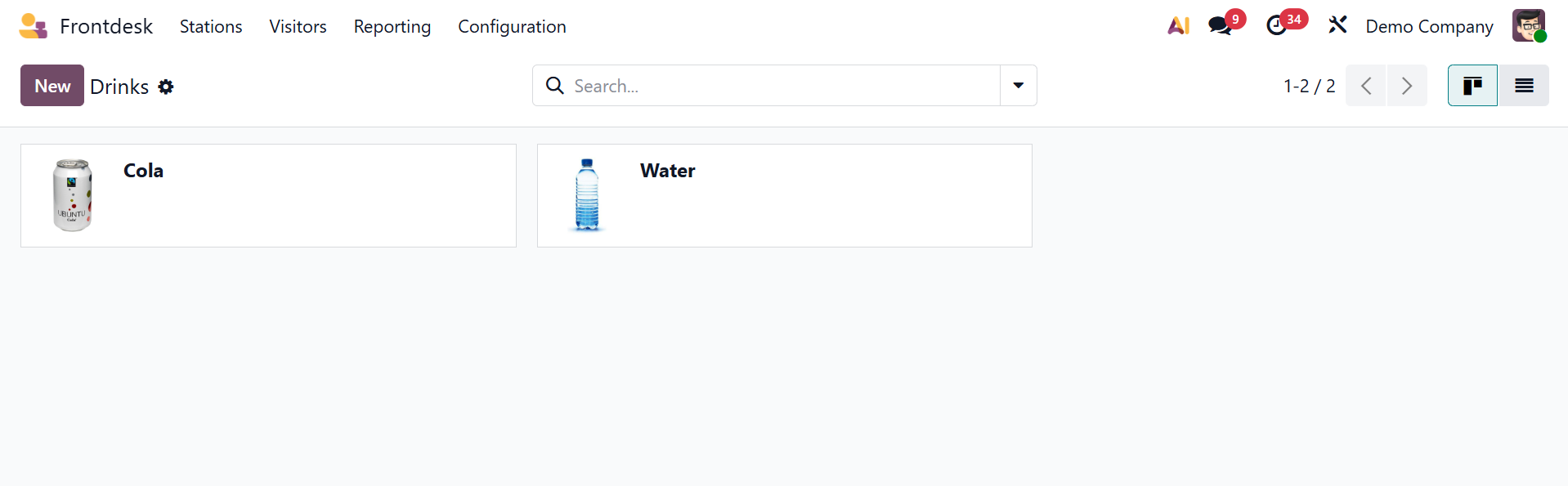This screenshot has width=1568, height=486.
Task: Open the Stations menu
Action: point(211,26)
